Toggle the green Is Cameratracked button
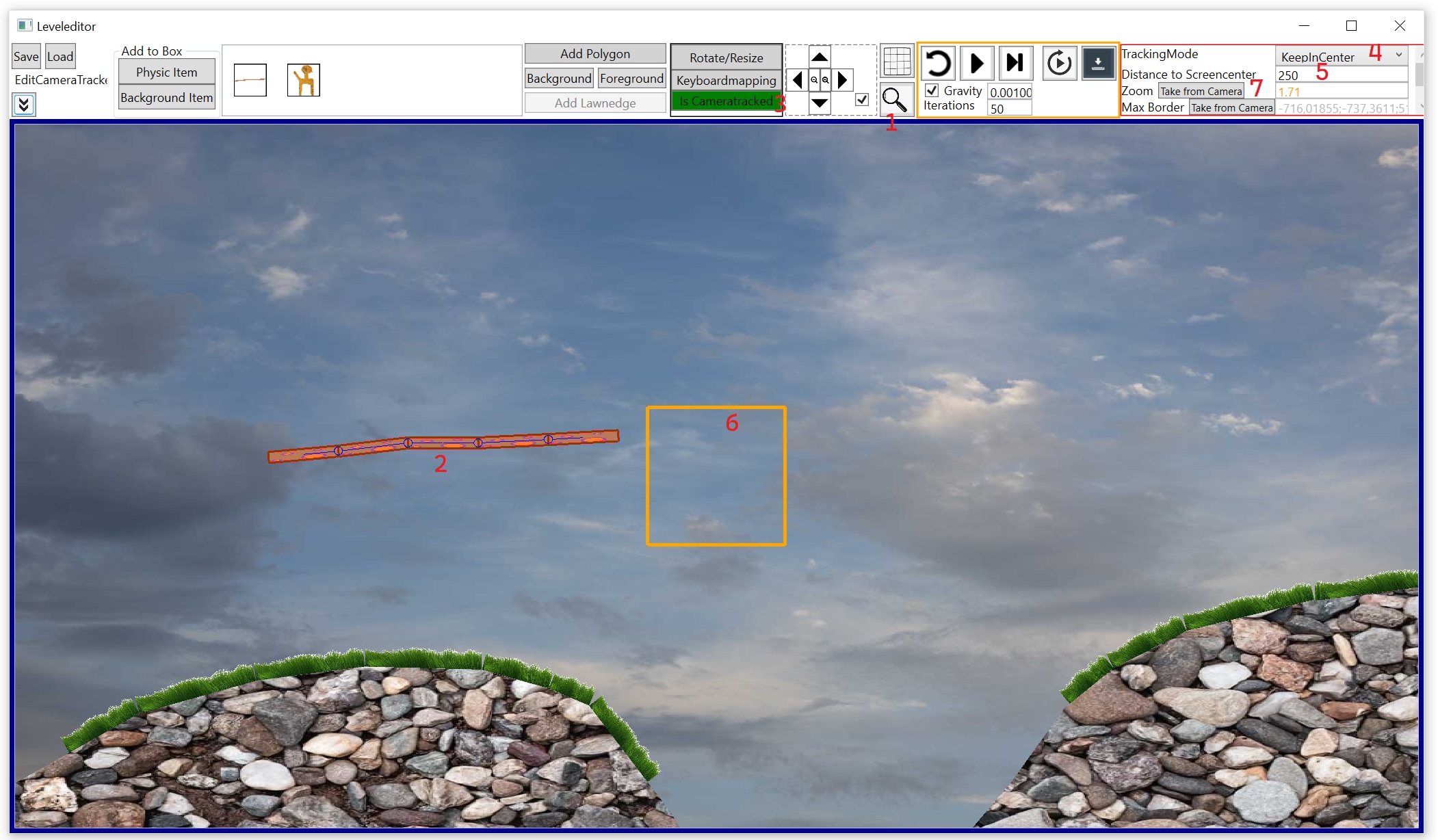Image resolution: width=1438 pixels, height=840 pixels. pyautogui.click(x=725, y=101)
